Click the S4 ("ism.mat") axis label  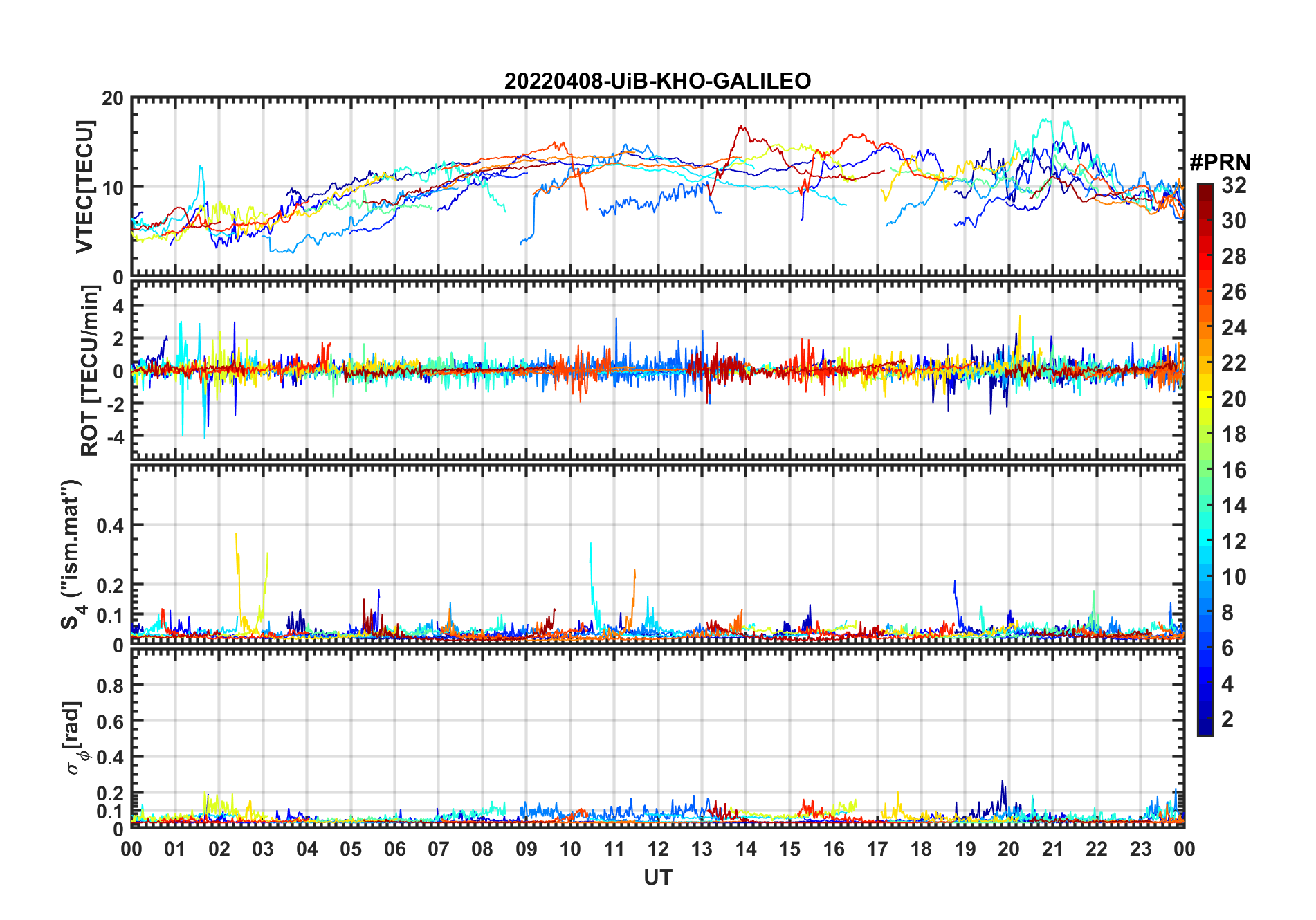coord(72,554)
